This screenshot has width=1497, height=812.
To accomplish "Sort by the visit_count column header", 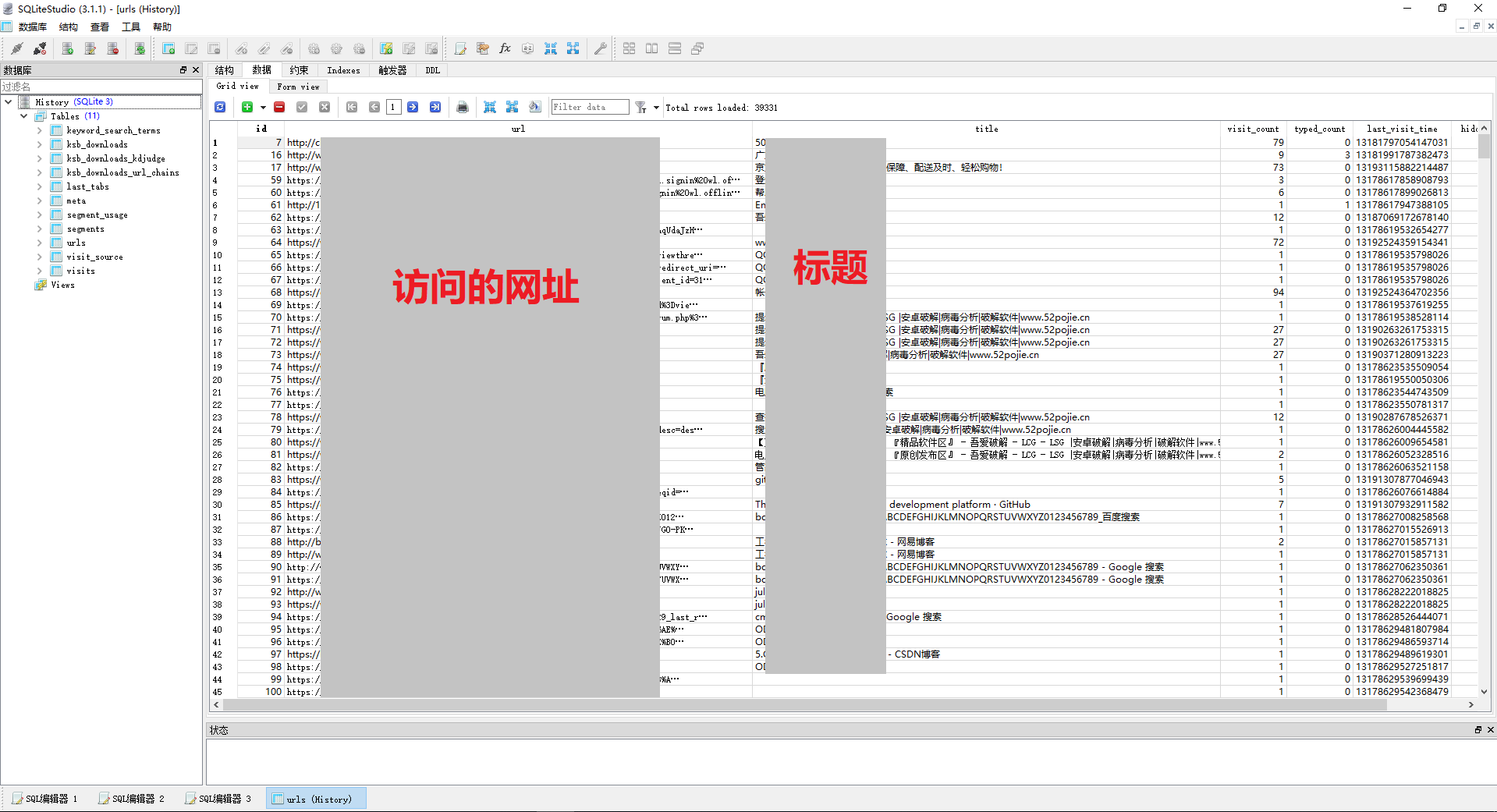I will pos(1253,129).
